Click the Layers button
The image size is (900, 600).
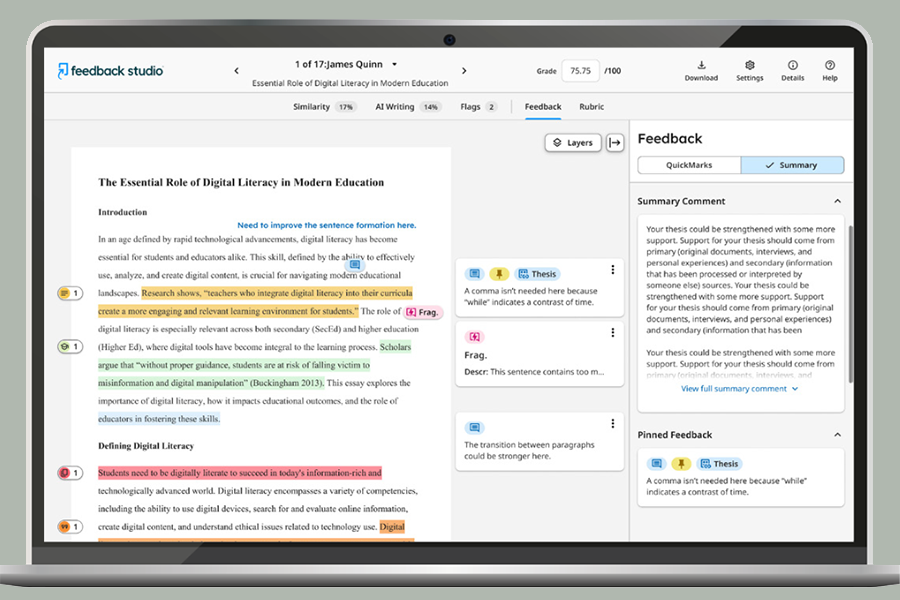[x=573, y=142]
